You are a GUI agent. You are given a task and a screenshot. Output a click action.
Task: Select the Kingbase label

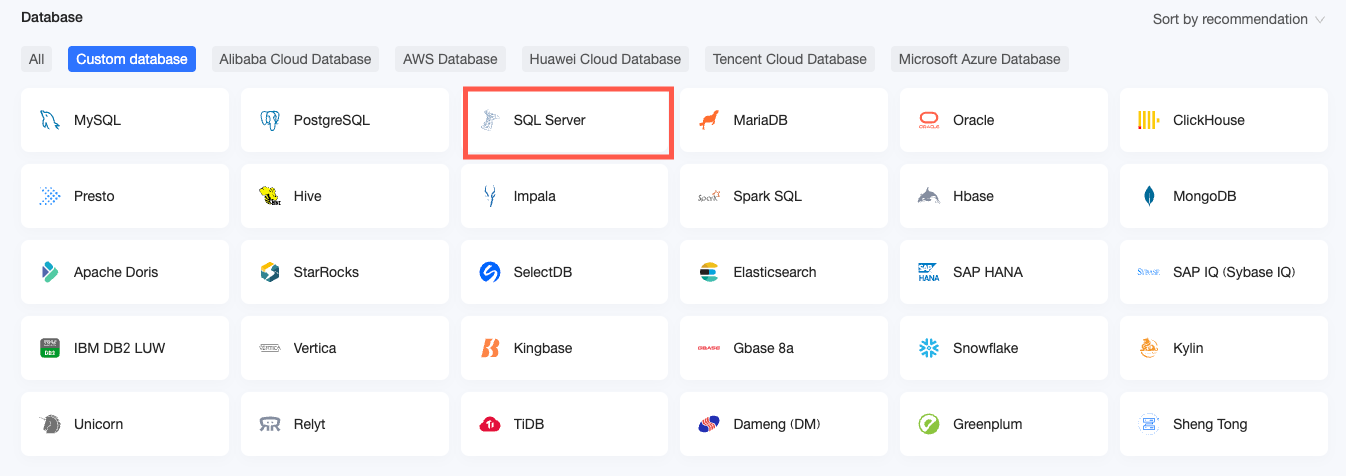544,348
